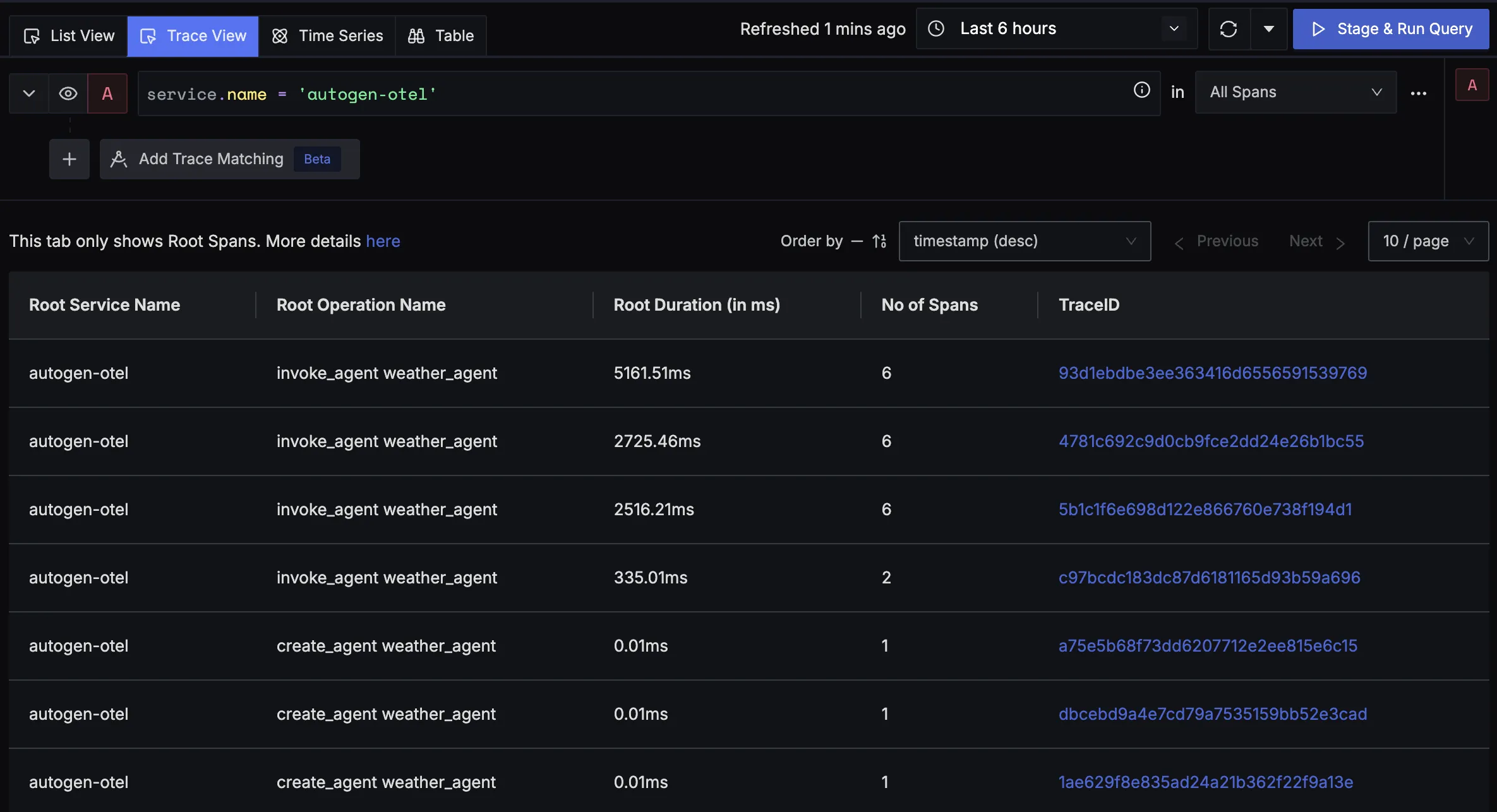Click the service.name query input field
This screenshot has width=1497, height=812.
[568, 93]
